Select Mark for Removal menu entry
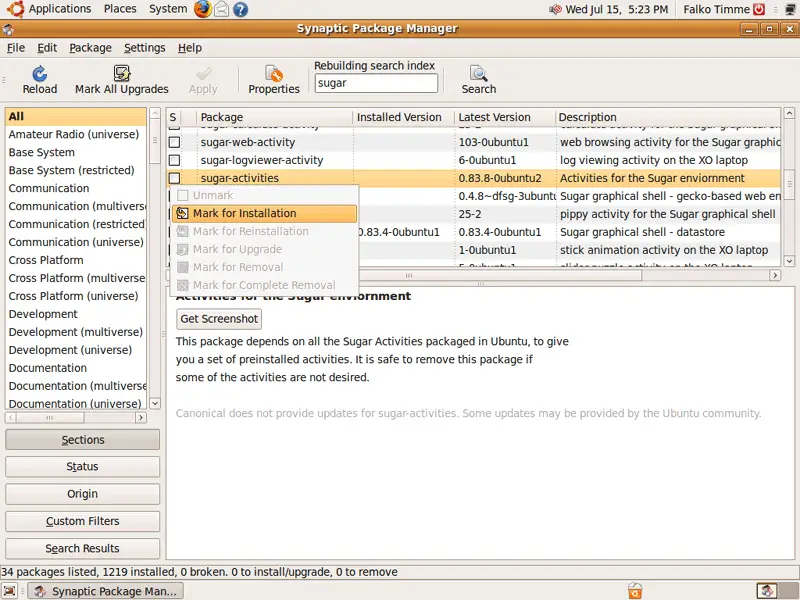Image resolution: width=800 pixels, height=600 pixels. tap(264, 267)
